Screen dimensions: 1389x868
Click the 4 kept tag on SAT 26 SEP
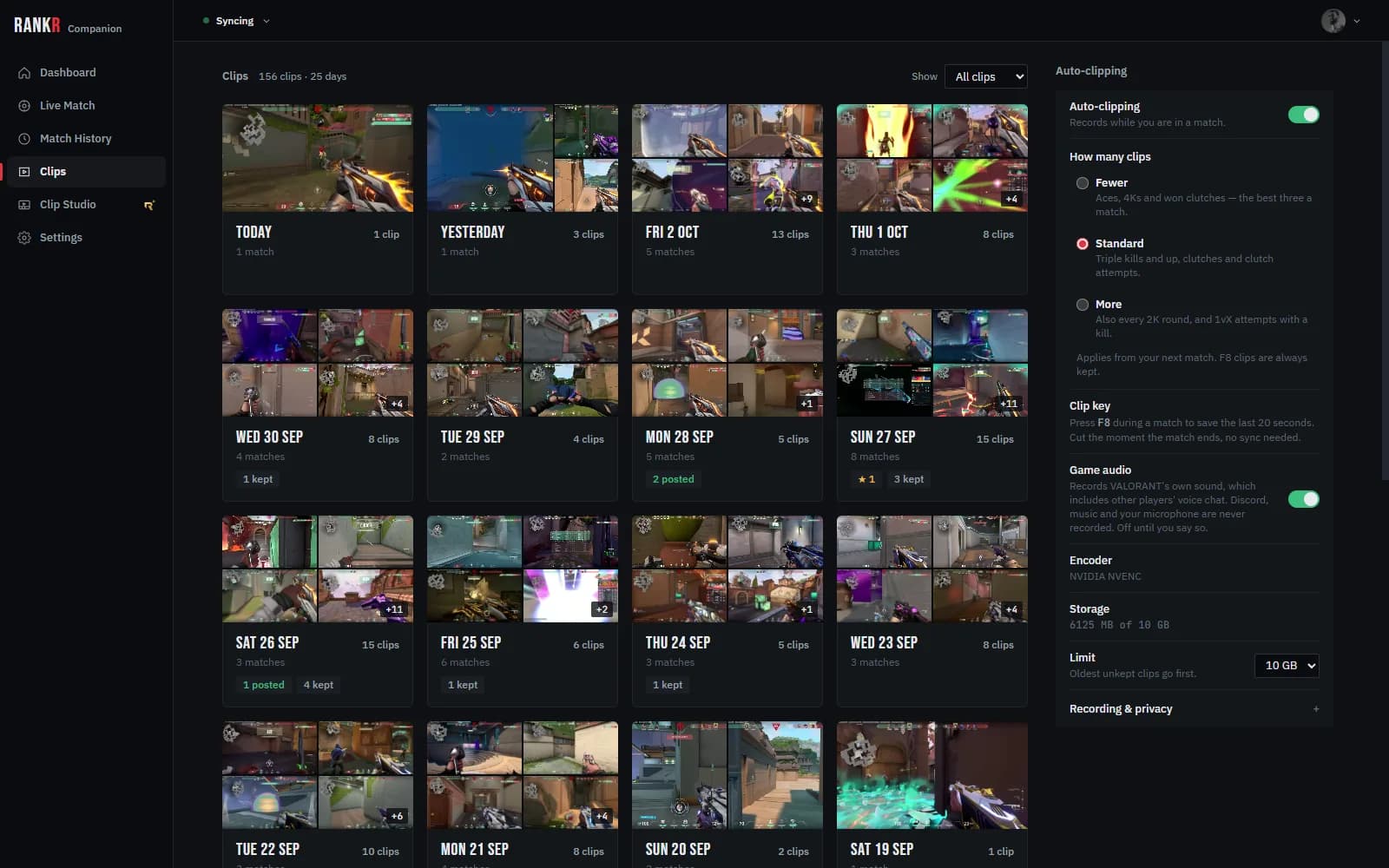coord(319,685)
